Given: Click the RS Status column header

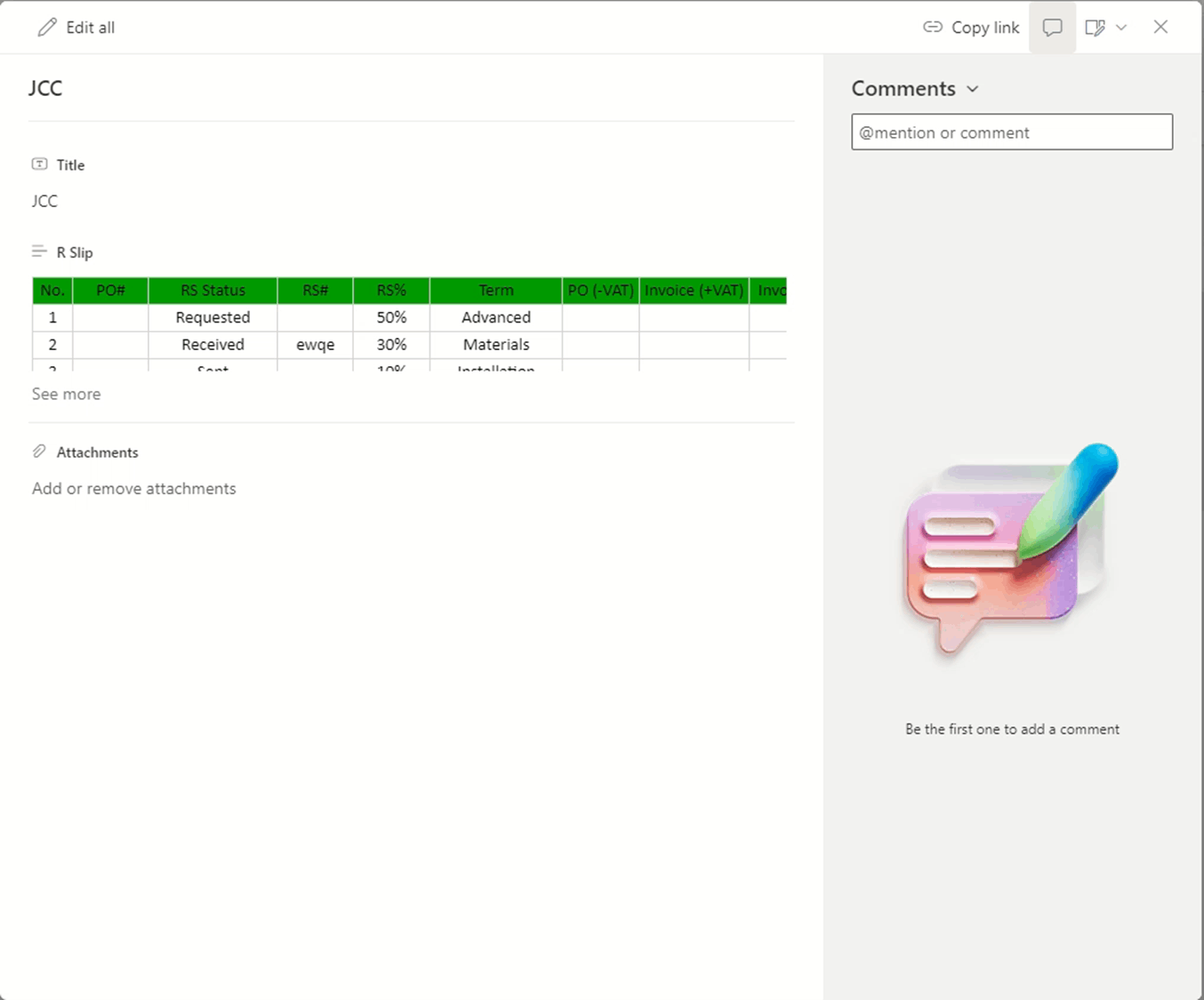Looking at the screenshot, I should point(213,291).
